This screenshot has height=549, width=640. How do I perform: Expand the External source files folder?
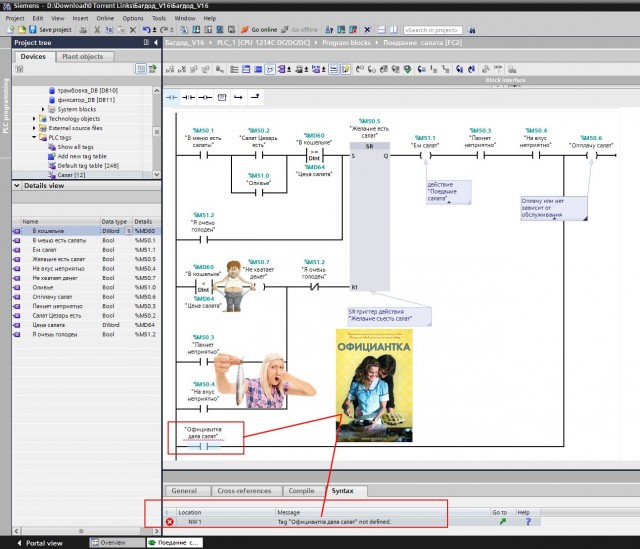coord(34,128)
